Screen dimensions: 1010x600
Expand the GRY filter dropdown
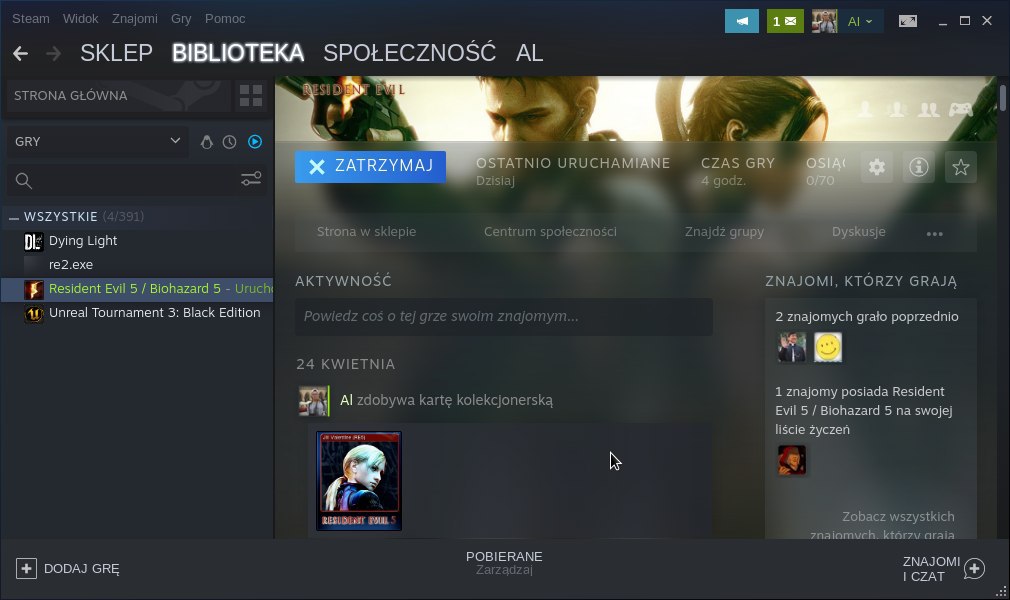click(x=98, y=141)
